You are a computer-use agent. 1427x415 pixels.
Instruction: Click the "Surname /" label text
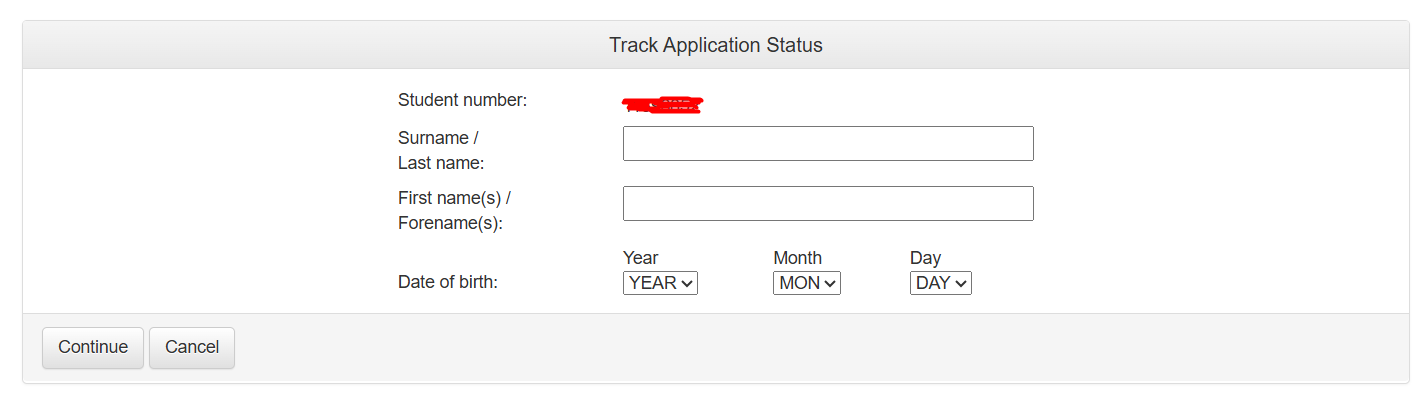pos(438,138)
